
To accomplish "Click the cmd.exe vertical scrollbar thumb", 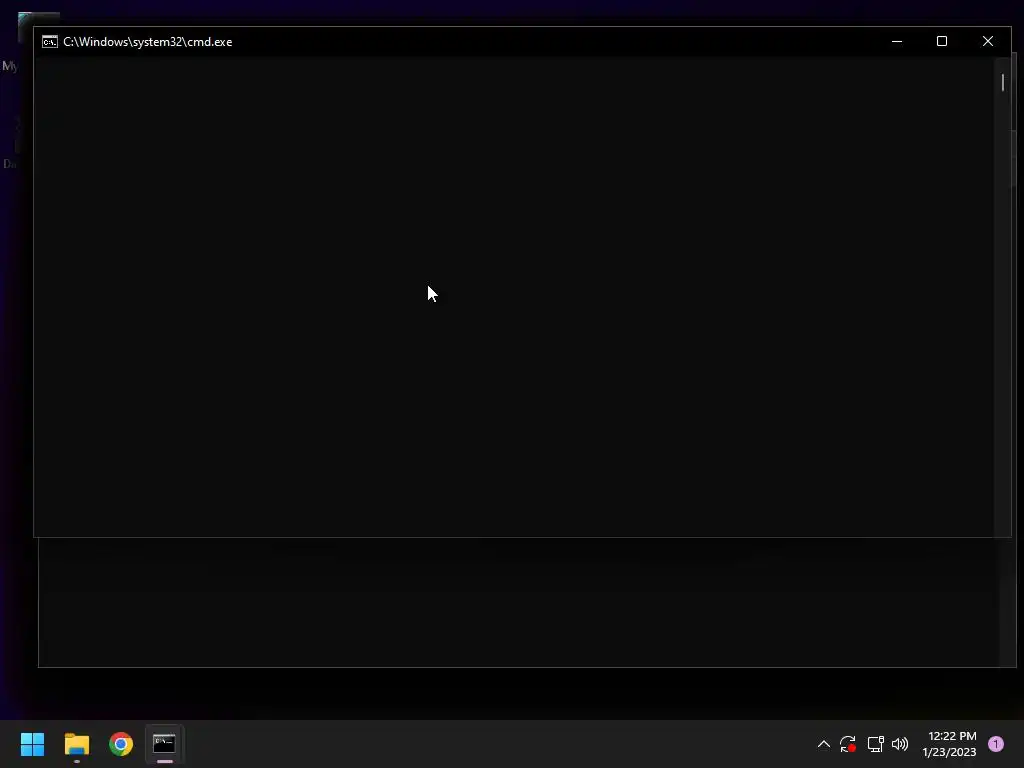I will pyautogui.click(x=1002, y=82).
